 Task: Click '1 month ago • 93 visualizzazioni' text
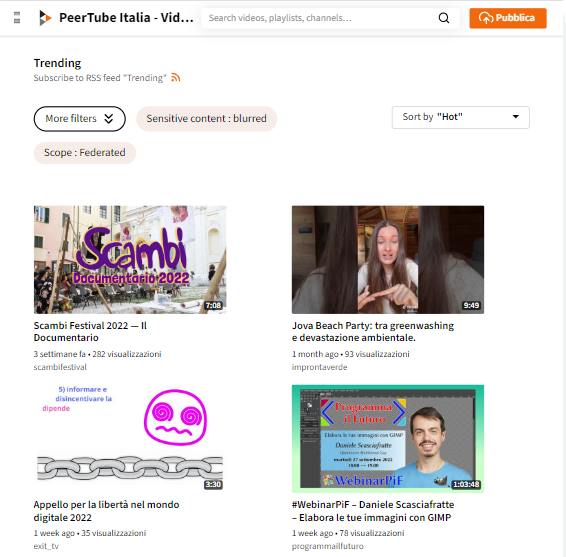coord(351,354)
